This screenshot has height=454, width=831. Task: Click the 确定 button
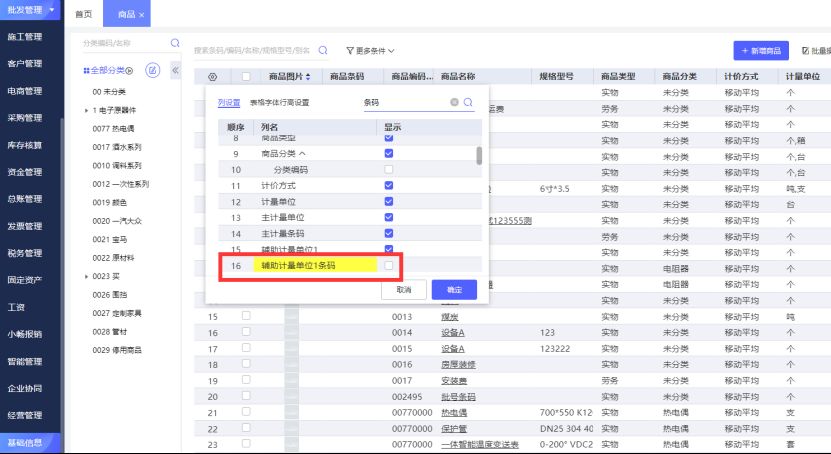454,289
